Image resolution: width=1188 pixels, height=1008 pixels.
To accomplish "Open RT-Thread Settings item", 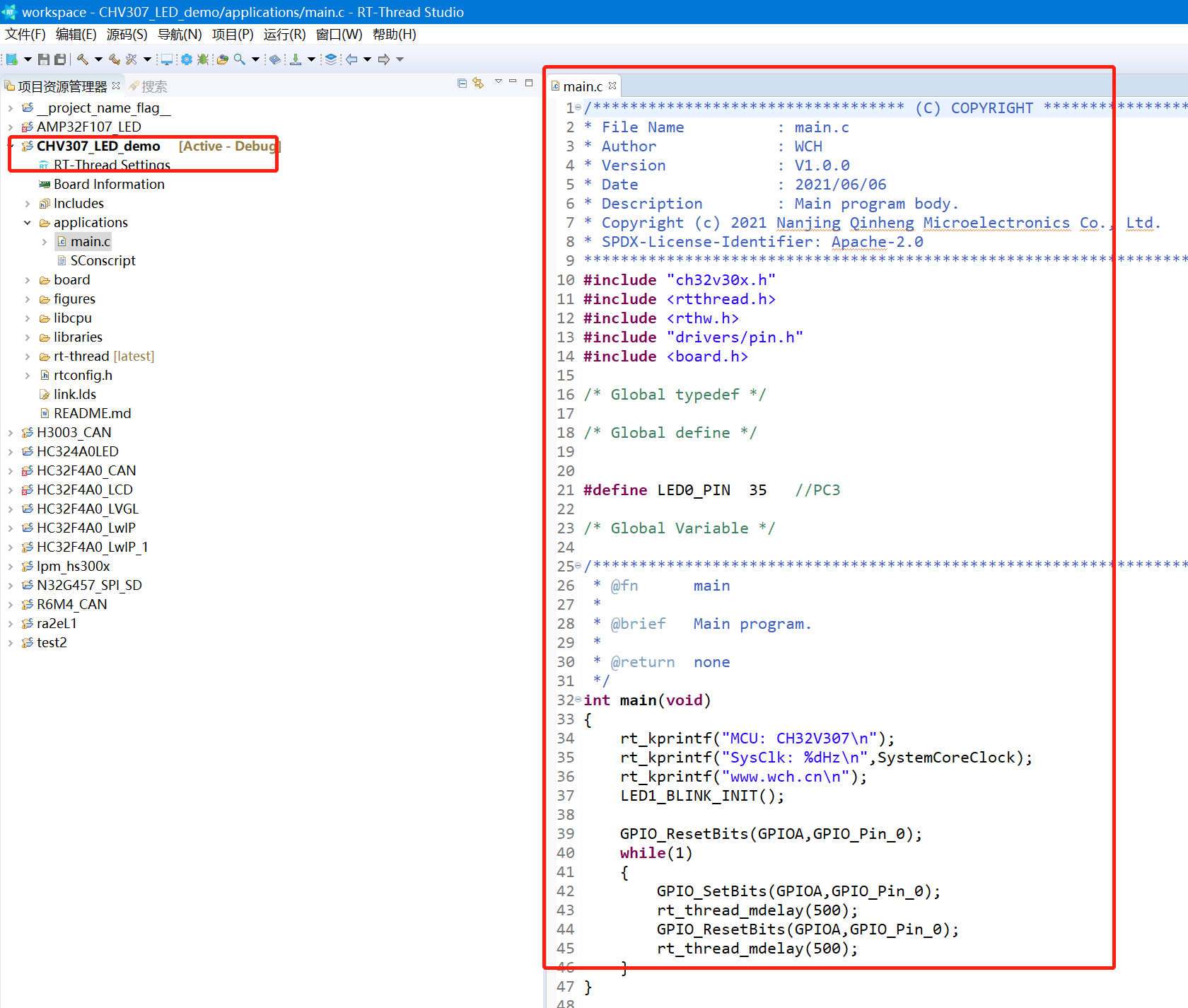I will click(x=104, y=165).
